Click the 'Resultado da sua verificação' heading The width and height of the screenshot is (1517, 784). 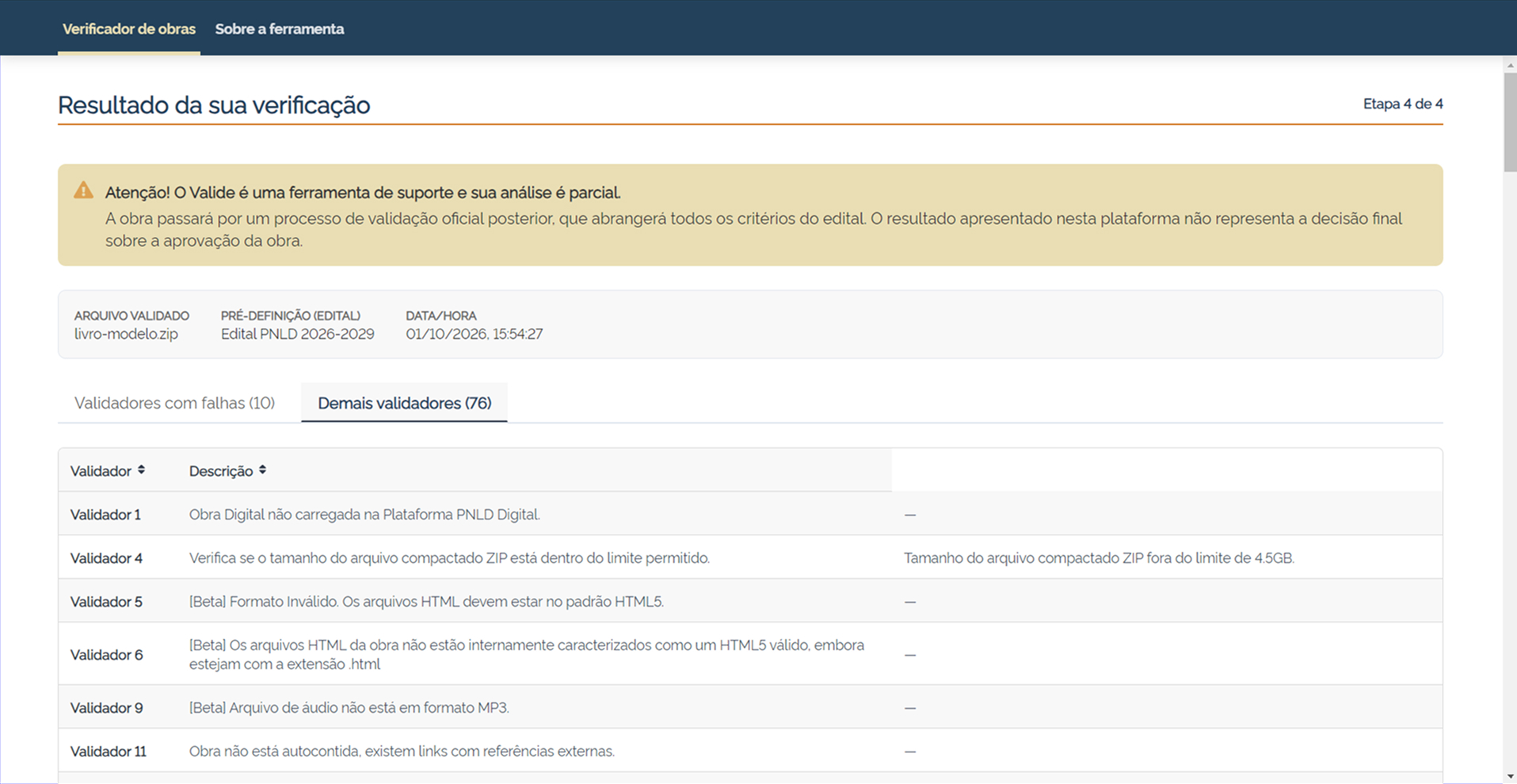pos(214,105)
